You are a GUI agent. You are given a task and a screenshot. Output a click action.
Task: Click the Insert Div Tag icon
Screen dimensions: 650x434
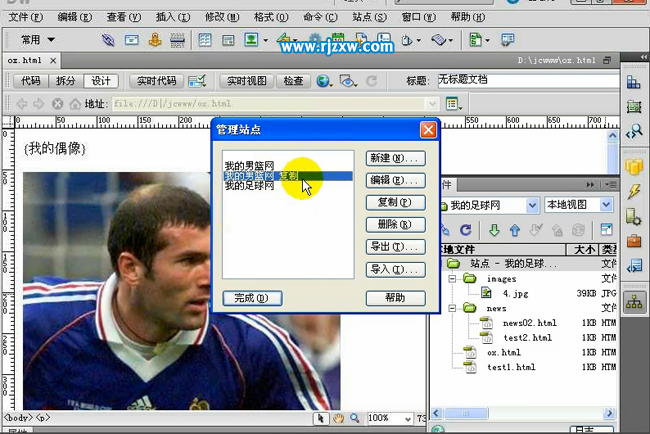point(228,40)
